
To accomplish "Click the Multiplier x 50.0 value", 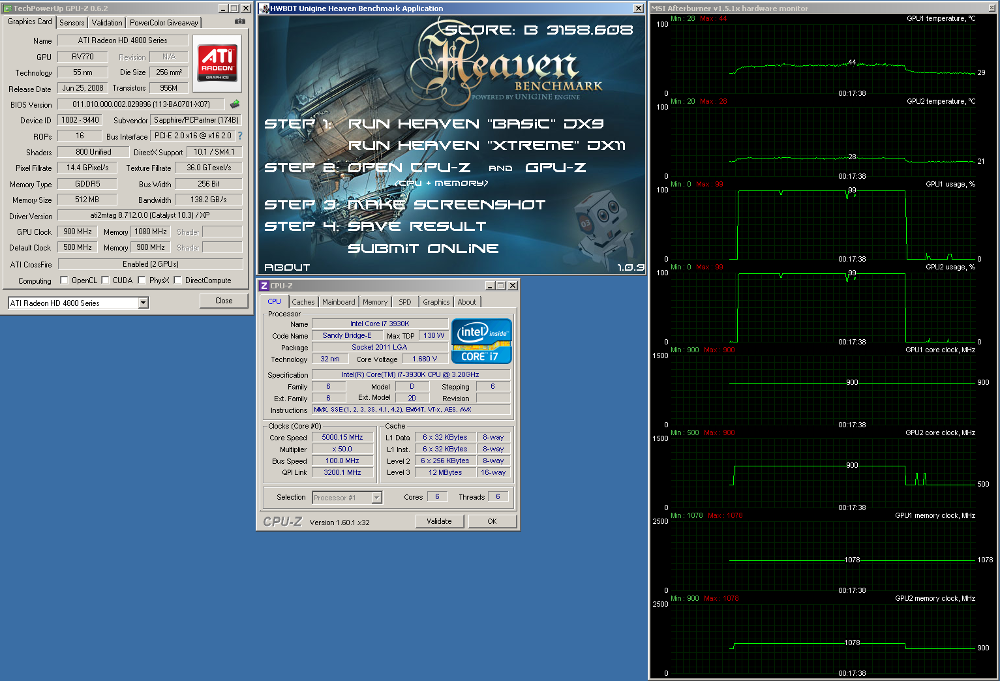I will 342,449.
